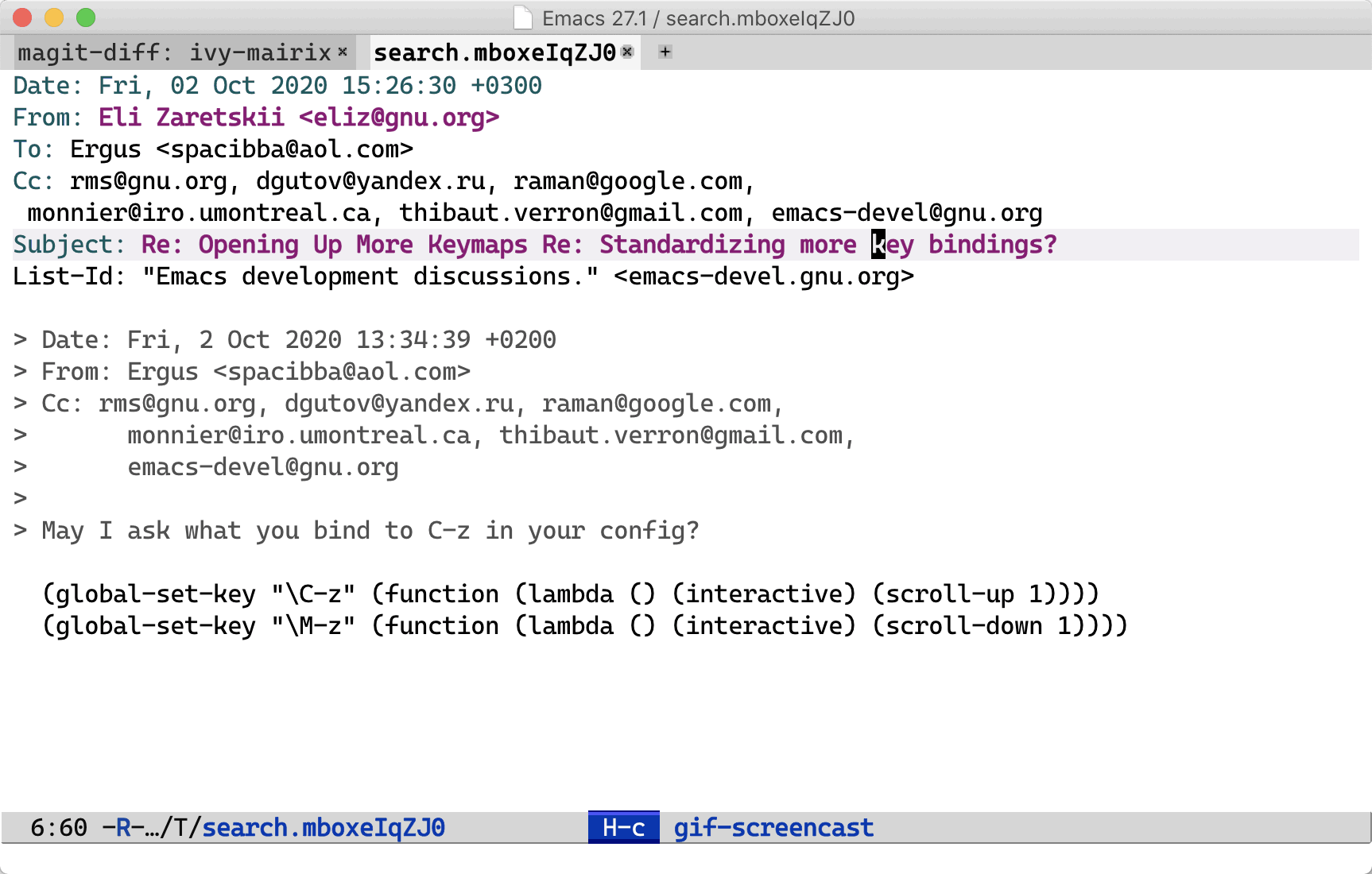Click thibaut.verron@gmail.com in the Cc header

[571, 213]
